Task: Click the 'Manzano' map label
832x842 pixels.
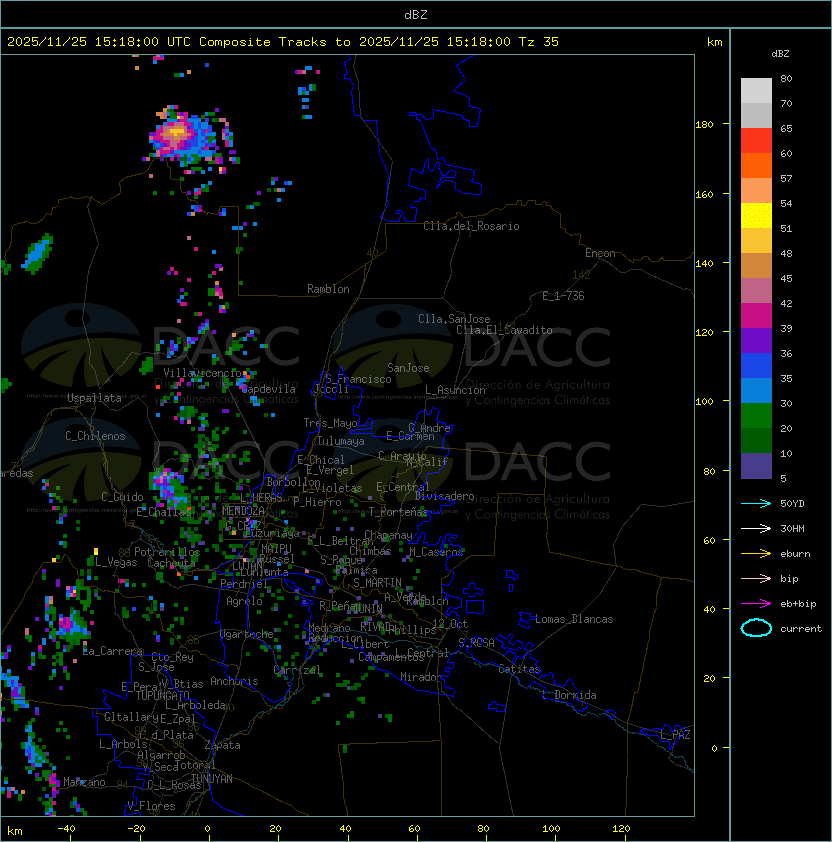Action: pos(84,782)
